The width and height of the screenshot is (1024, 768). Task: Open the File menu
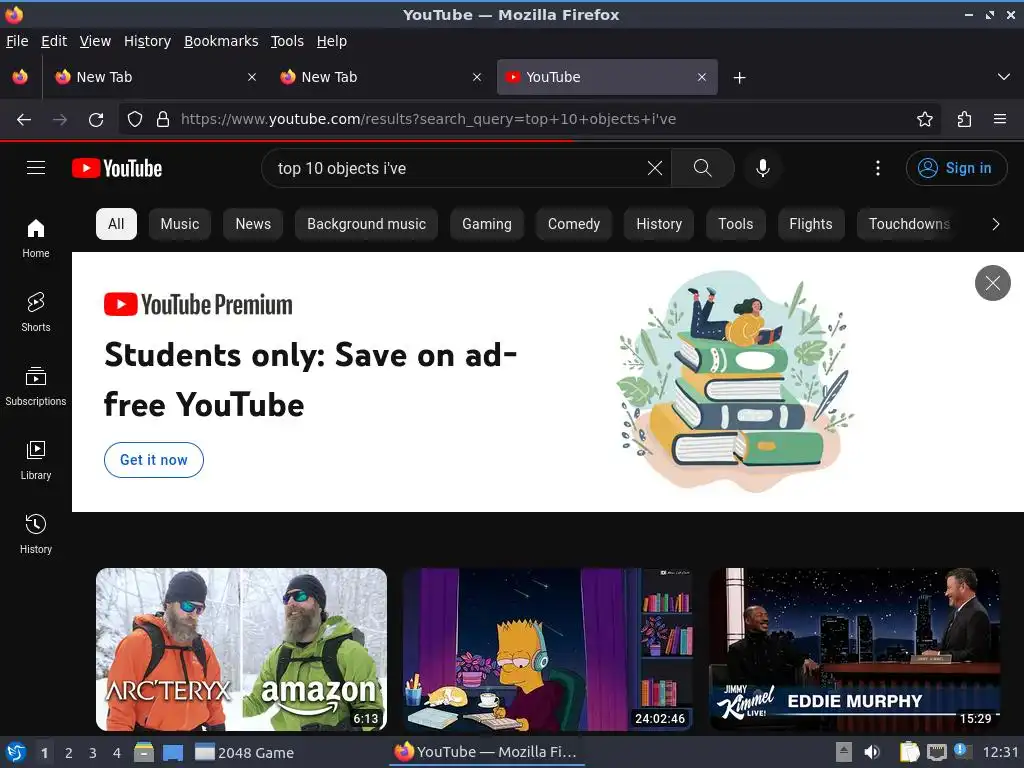point(17,41)
